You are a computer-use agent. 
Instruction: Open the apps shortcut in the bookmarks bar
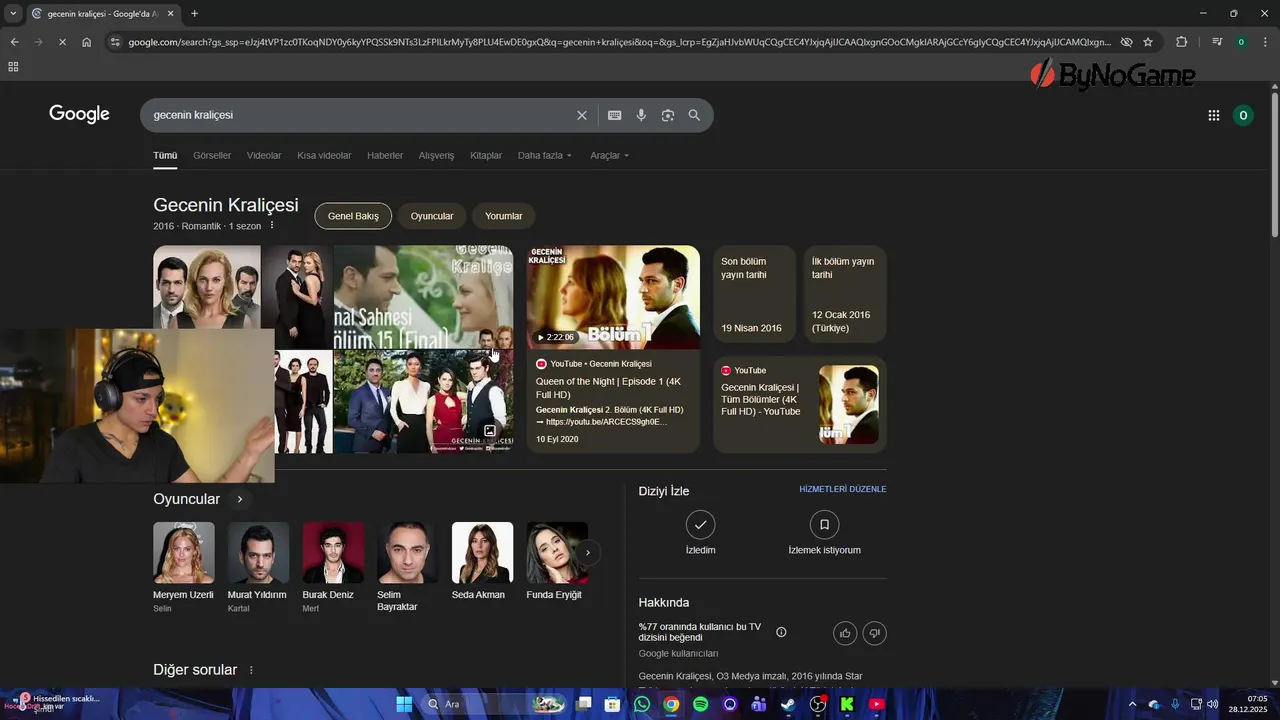[13, 67]
